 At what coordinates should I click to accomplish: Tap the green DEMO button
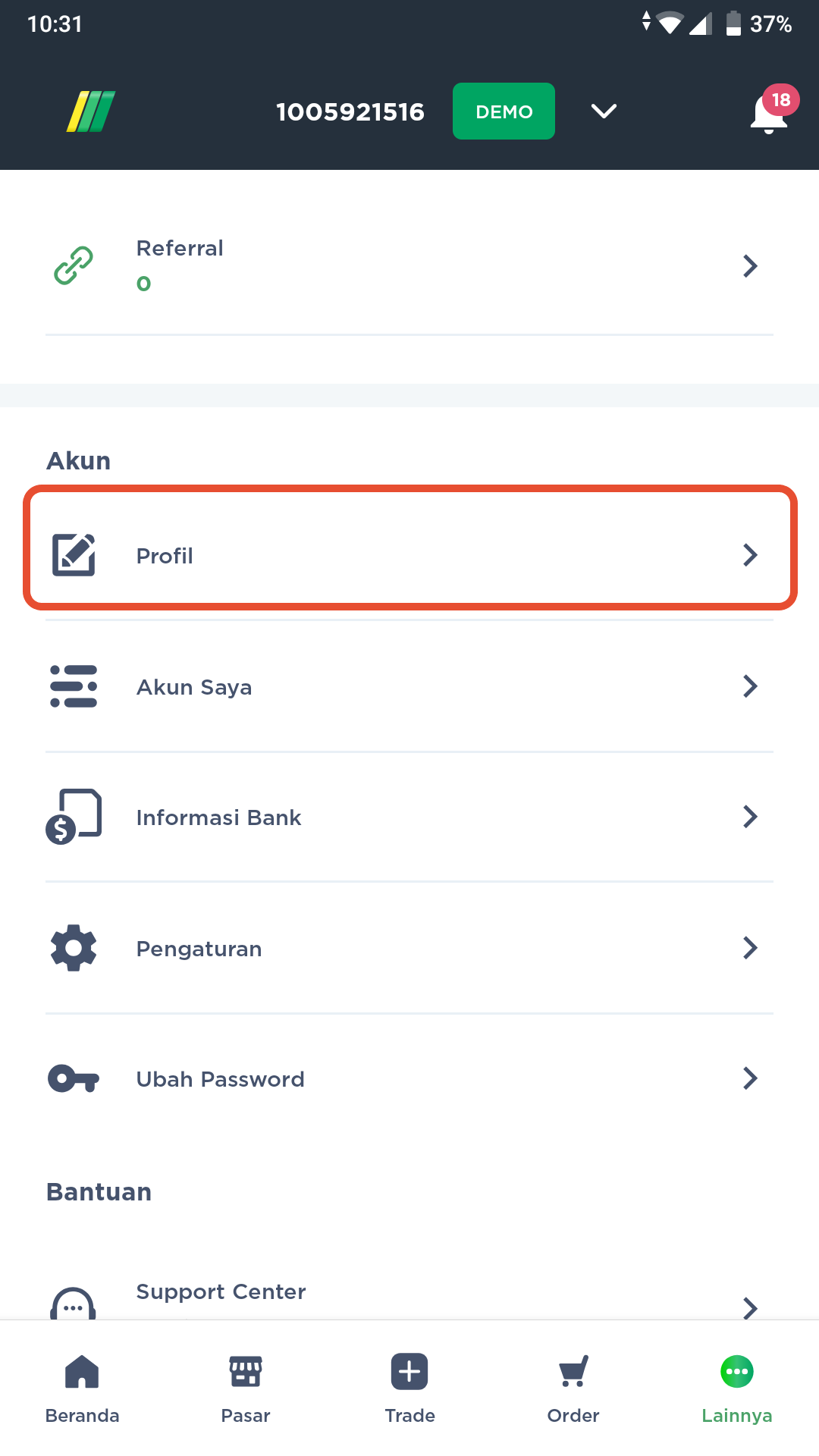[x=504, y=111]
